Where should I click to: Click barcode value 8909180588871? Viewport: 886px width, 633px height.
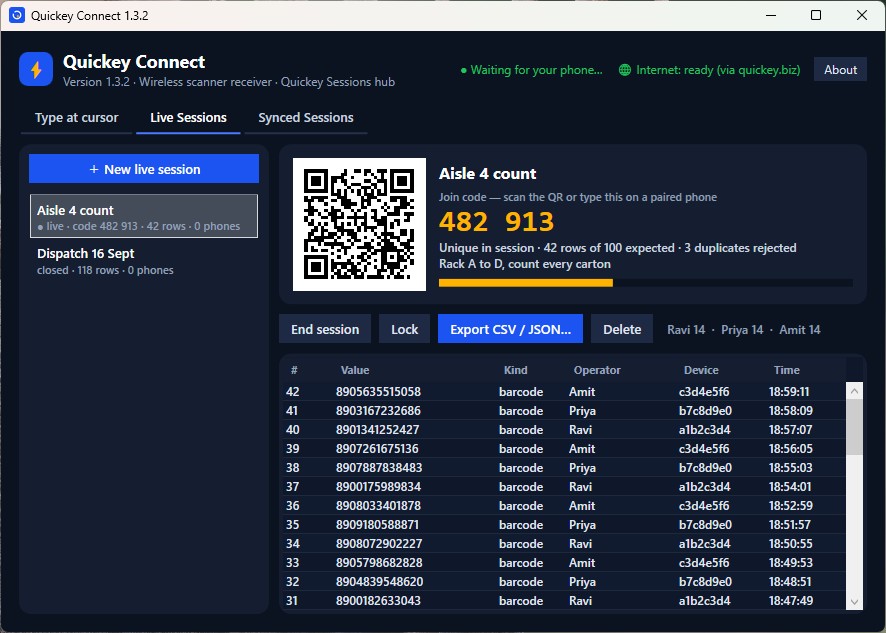pyautogui.click(x=377, y=524)
